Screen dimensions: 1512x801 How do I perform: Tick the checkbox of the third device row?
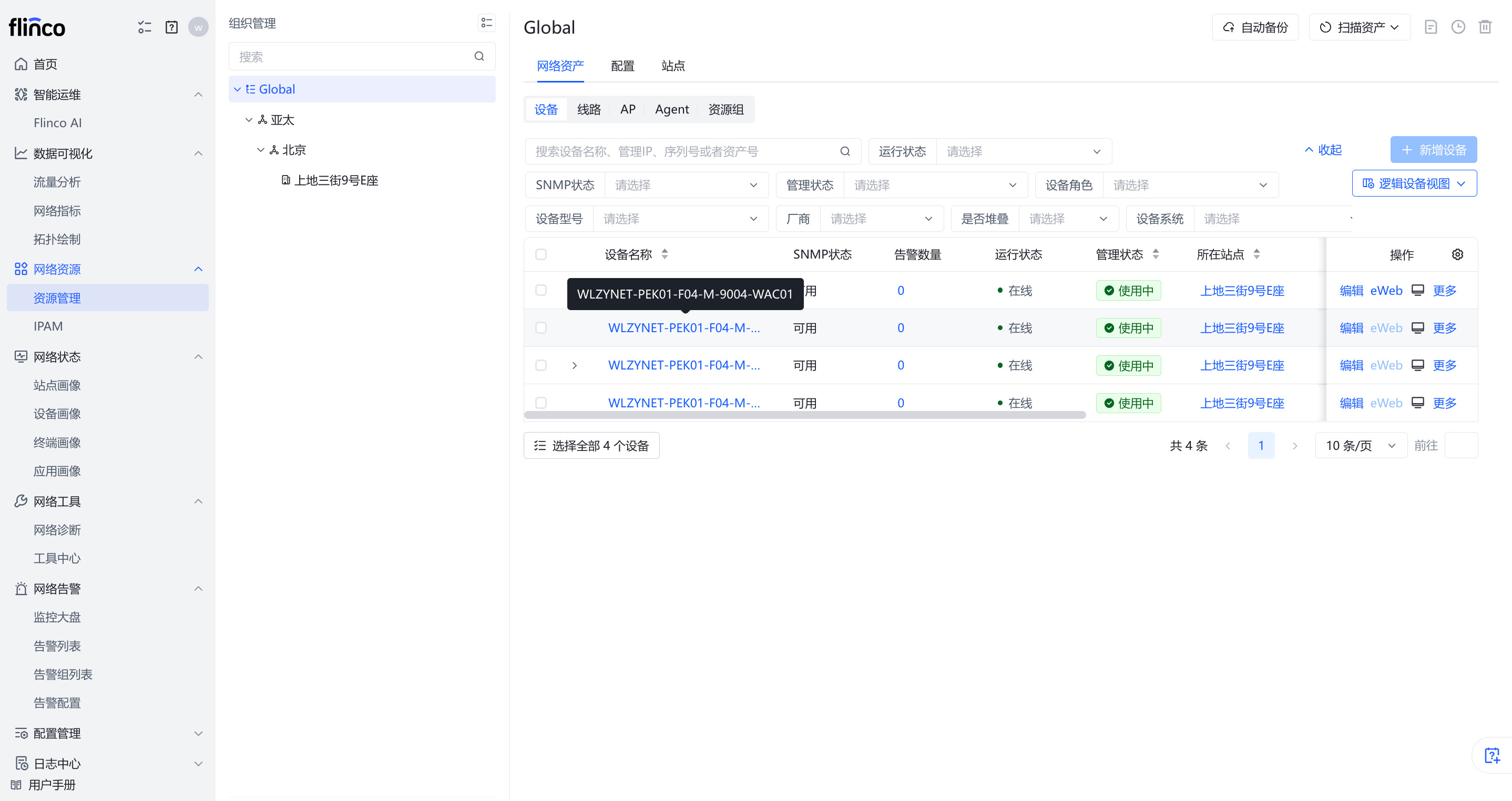point(540,365)
